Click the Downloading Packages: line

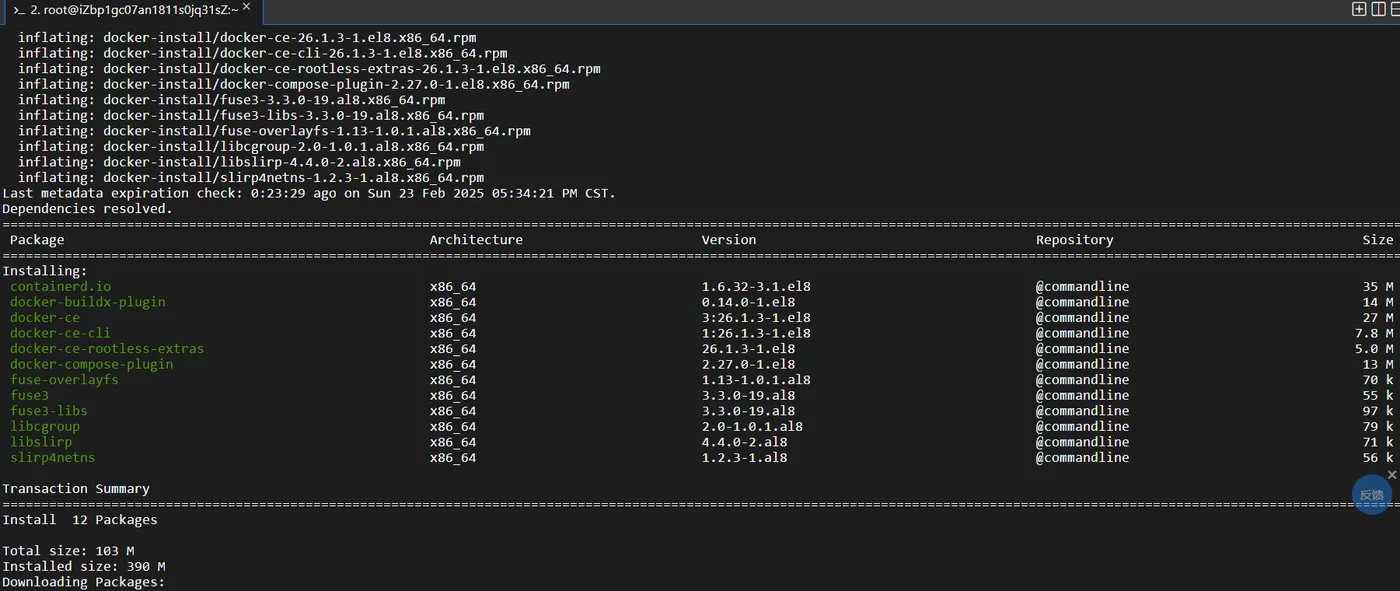point(84,582)
